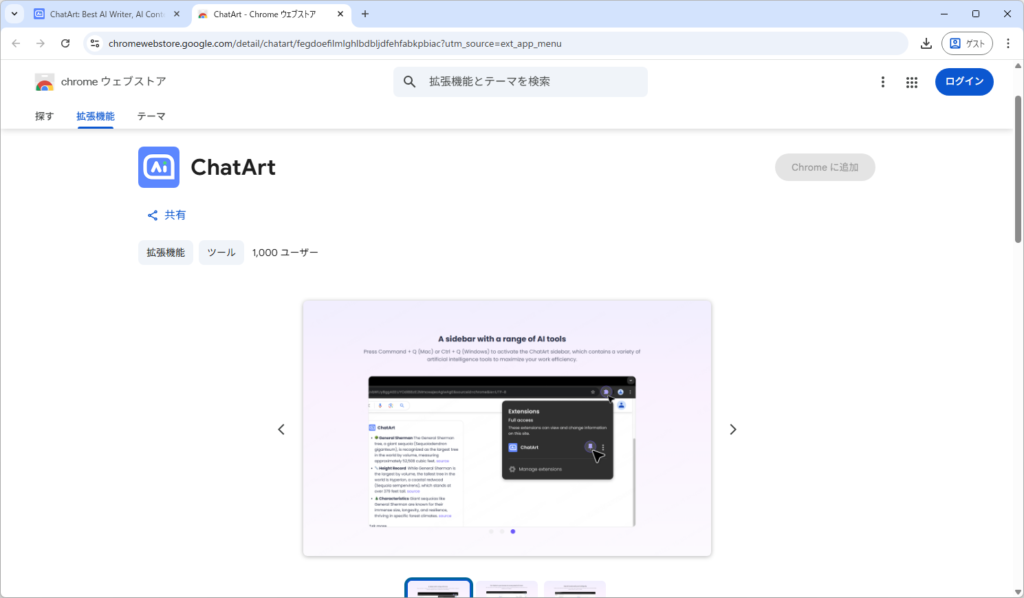1024x598 pixels.
Task: Click the ログイン button
Action: click(963, 82)
